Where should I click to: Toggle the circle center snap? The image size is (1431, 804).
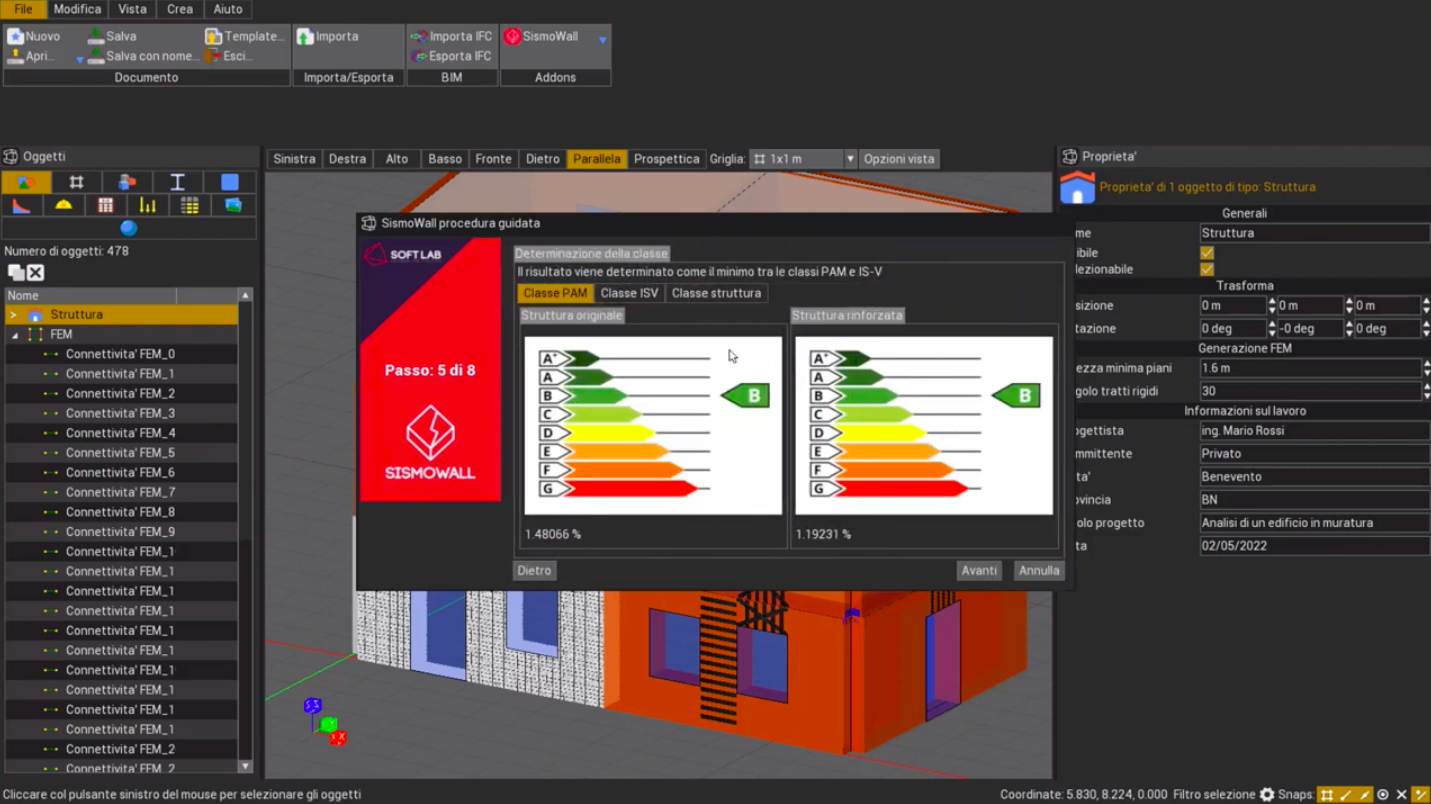[1383, 795]
